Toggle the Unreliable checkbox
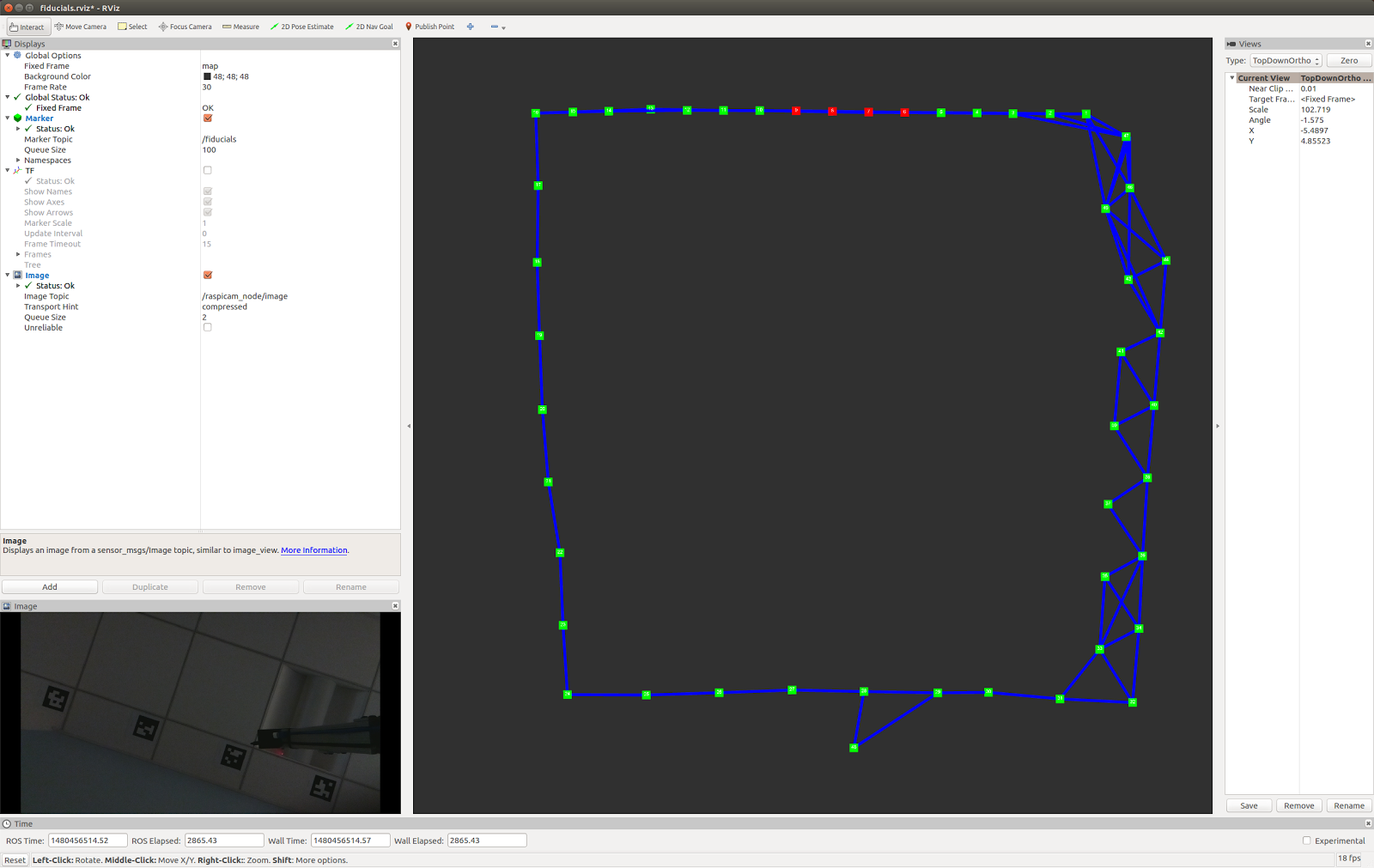 point(208,328)
